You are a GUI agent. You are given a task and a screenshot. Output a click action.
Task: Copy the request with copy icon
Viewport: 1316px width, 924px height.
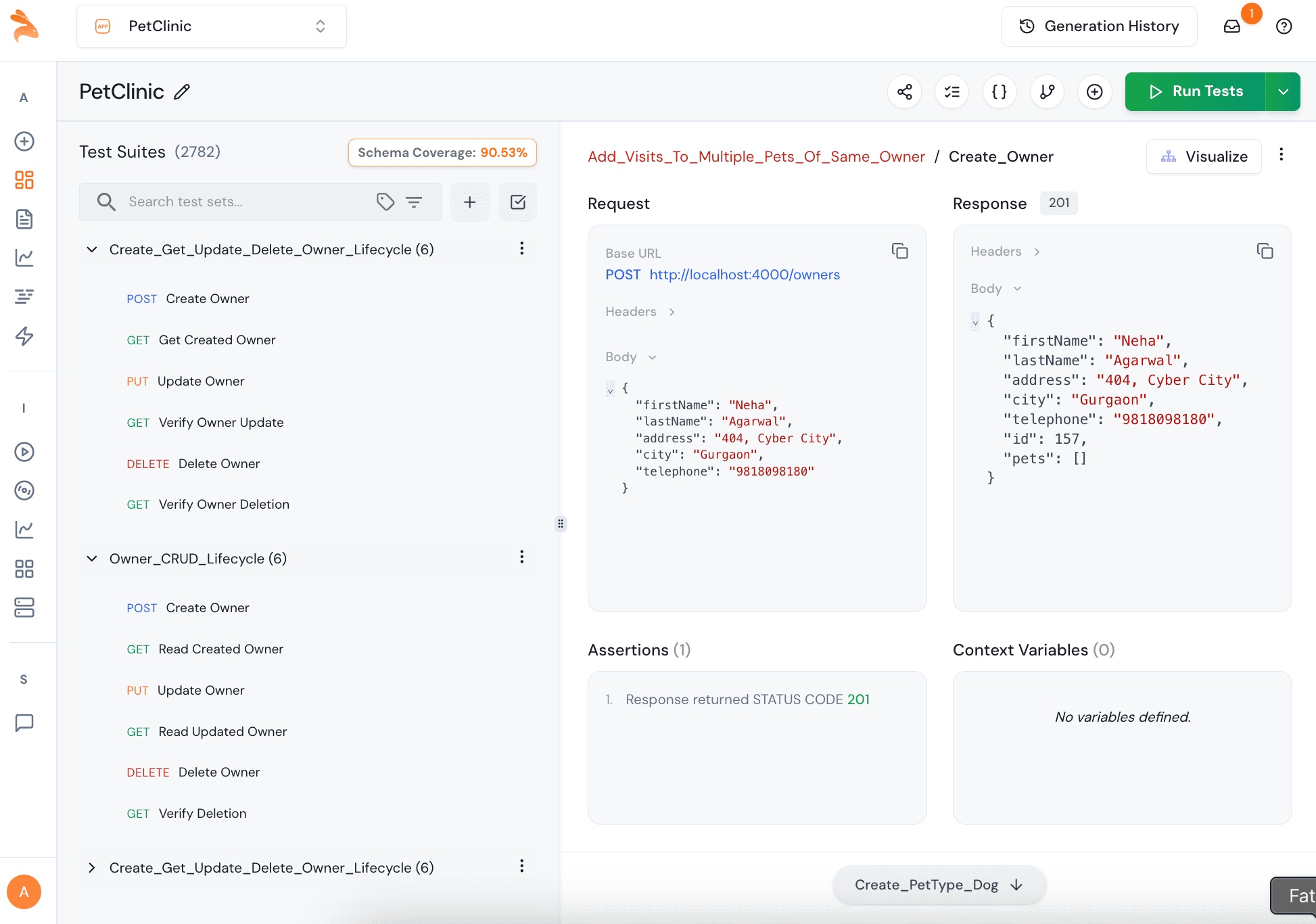899,251
